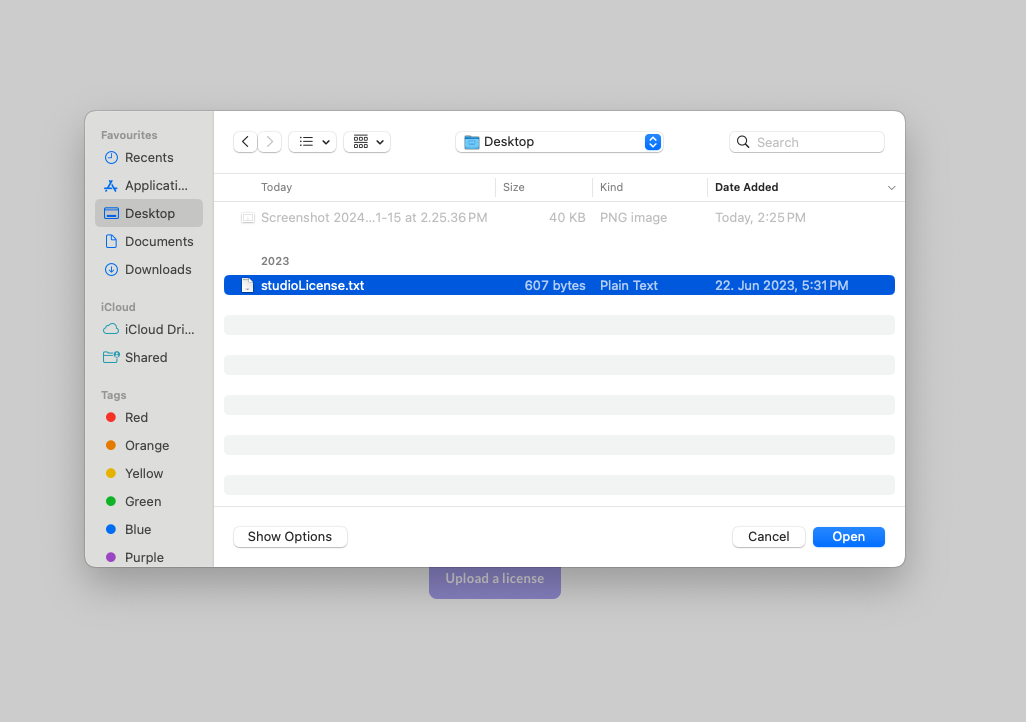Open the list view options dropdown
The width and height of the screenshot is (1026, 722).
[312, 142]
